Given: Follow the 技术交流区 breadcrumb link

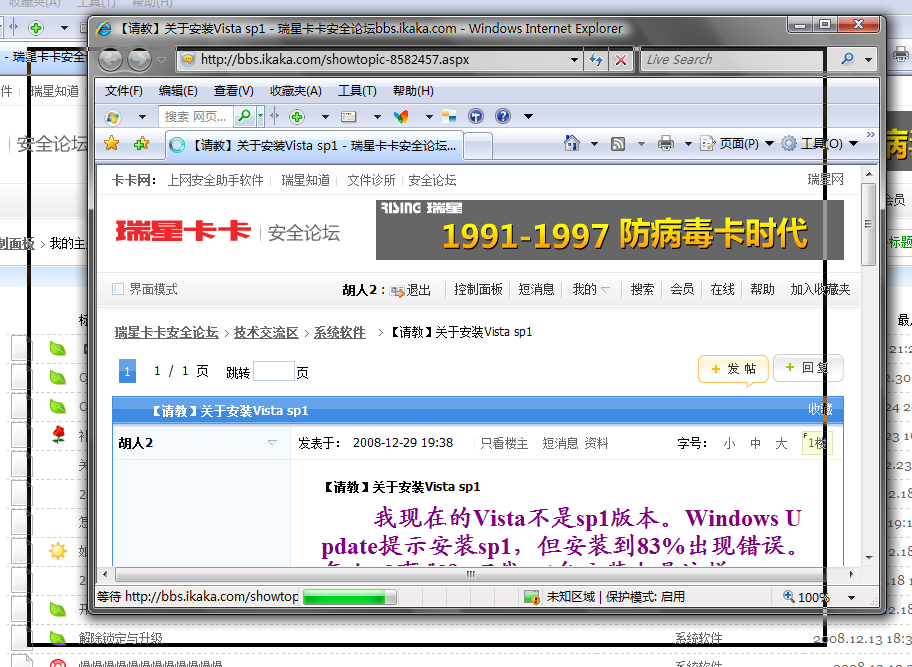Looking at the screenshot, I should tap(266, 333).
